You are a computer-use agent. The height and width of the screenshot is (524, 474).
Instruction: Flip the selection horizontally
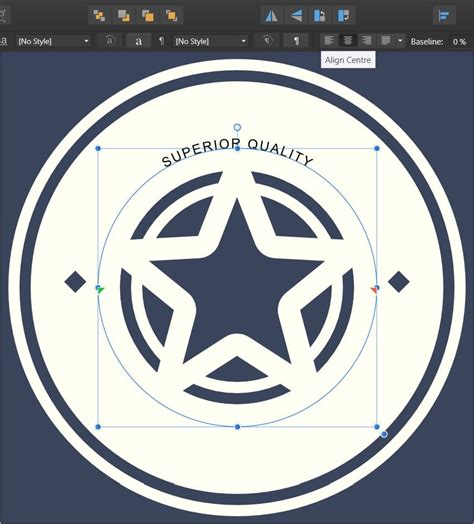(x=271, y=16)
